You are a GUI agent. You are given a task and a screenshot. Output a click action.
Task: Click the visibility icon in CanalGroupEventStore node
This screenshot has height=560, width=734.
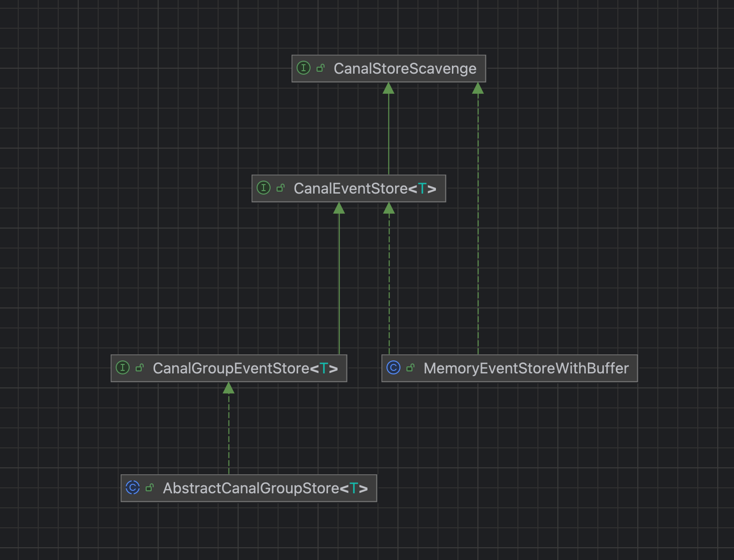tap(140, 368)
